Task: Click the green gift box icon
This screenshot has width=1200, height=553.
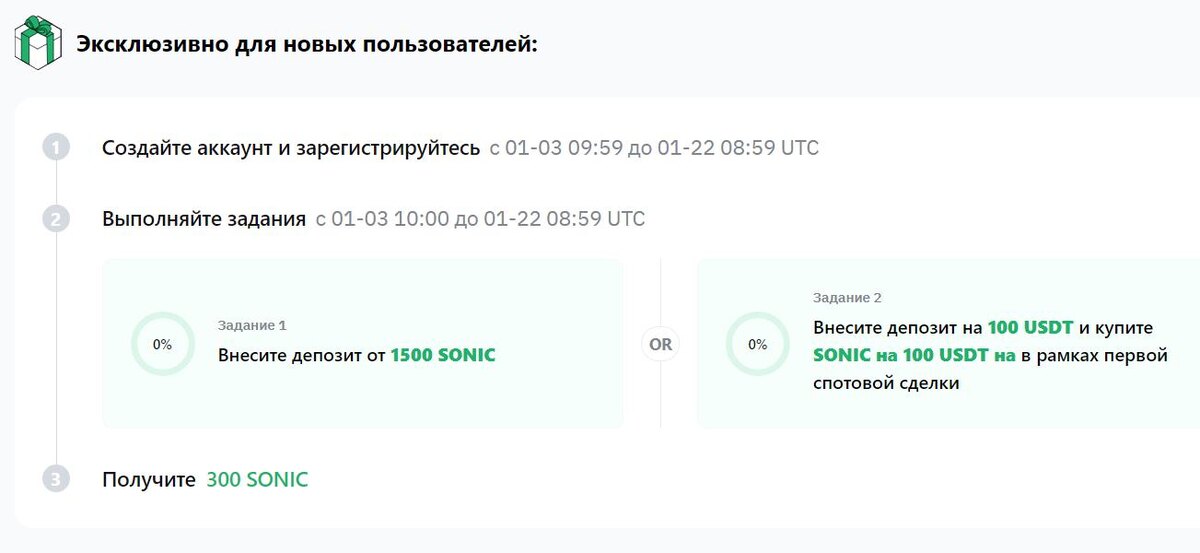Action: (38, 43)
